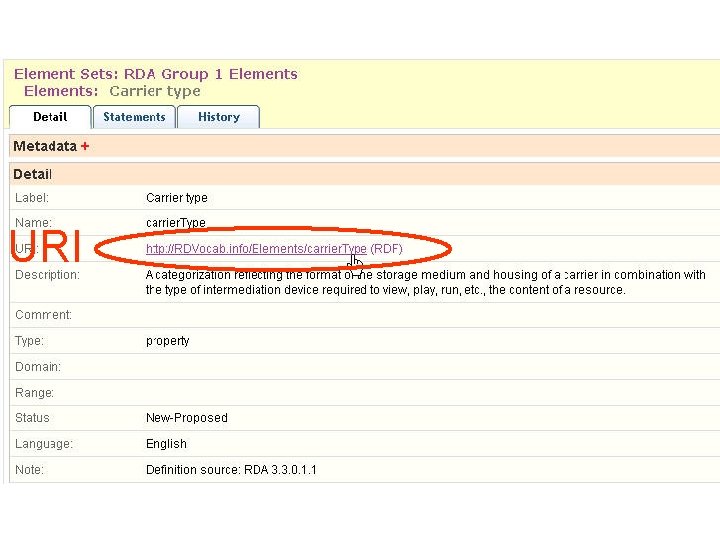Select the Name value 'carrierType'

176,223
